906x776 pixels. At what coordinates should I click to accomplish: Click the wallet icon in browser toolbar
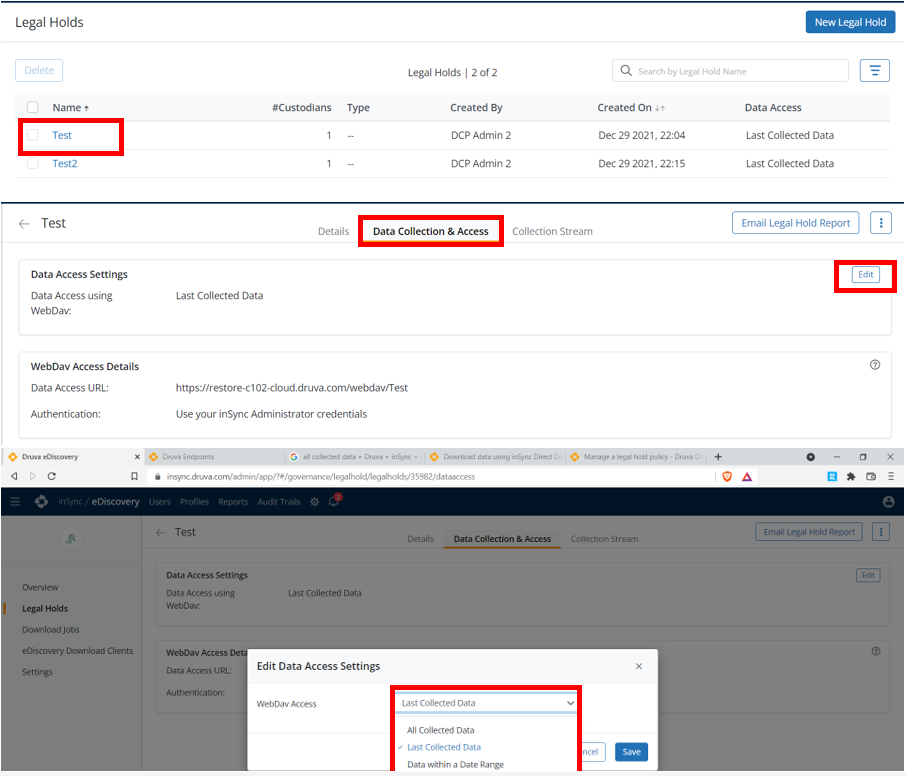coord(871,476)
